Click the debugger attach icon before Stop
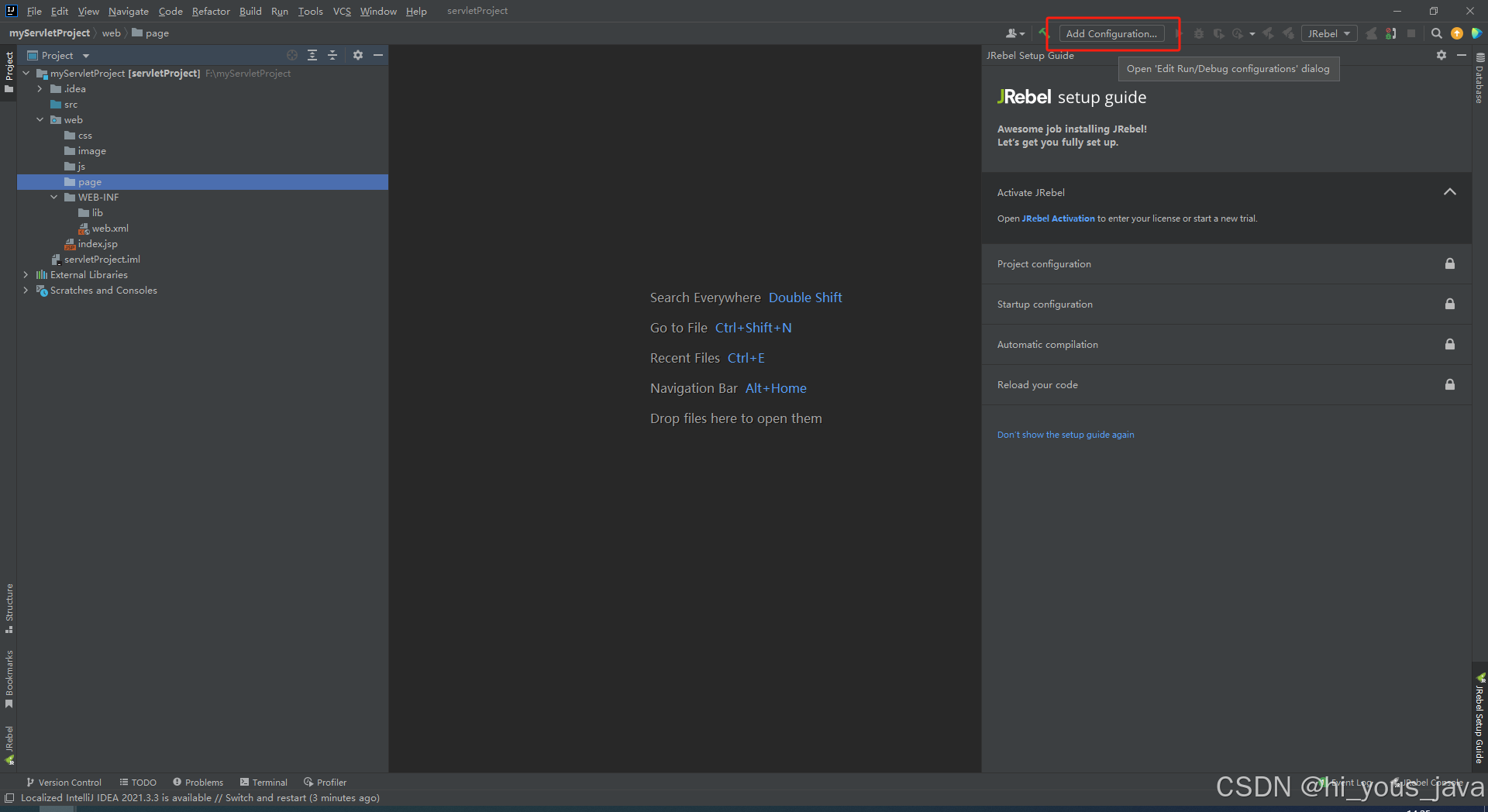 click(x=1391, y=33)
